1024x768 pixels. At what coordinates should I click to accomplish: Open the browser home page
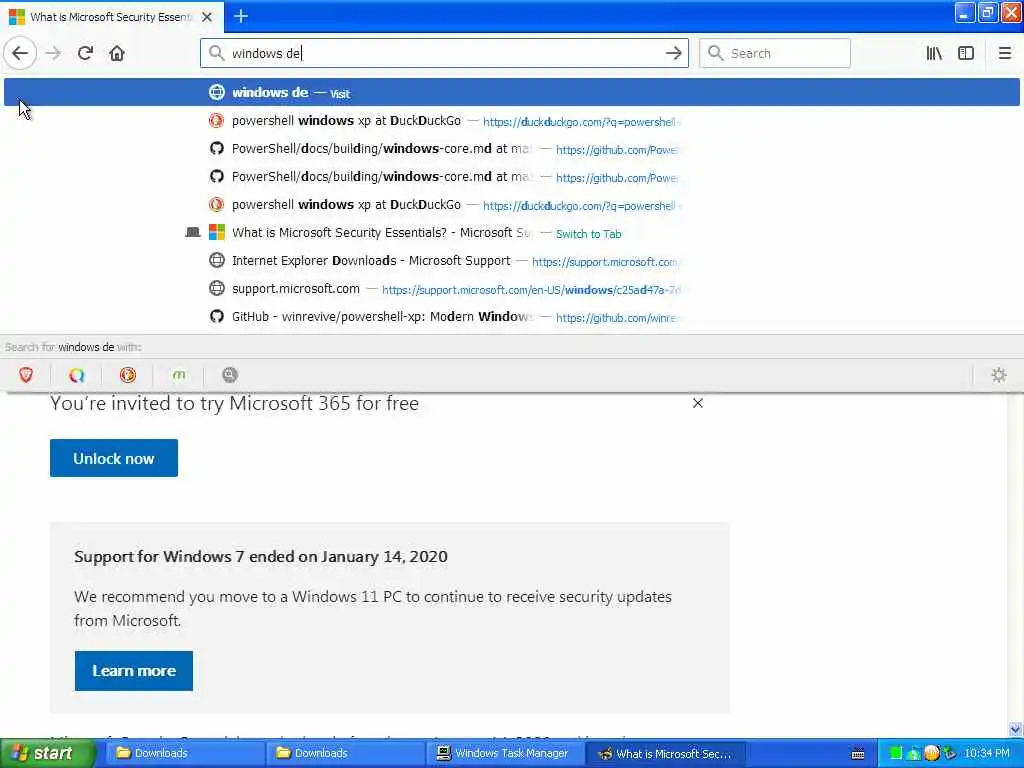(117, 54)
